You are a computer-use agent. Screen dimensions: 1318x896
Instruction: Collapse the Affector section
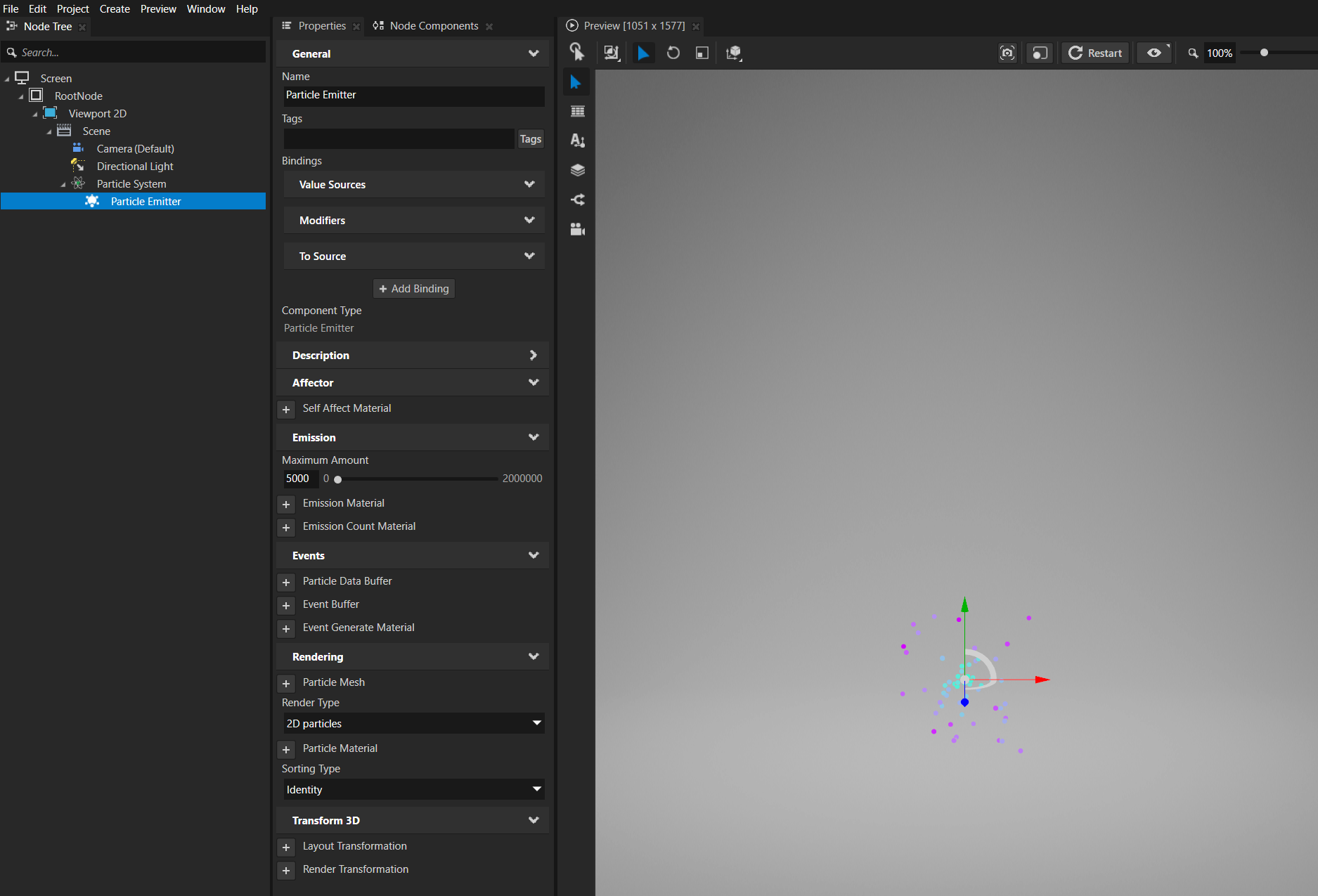[x=534, y=382]
